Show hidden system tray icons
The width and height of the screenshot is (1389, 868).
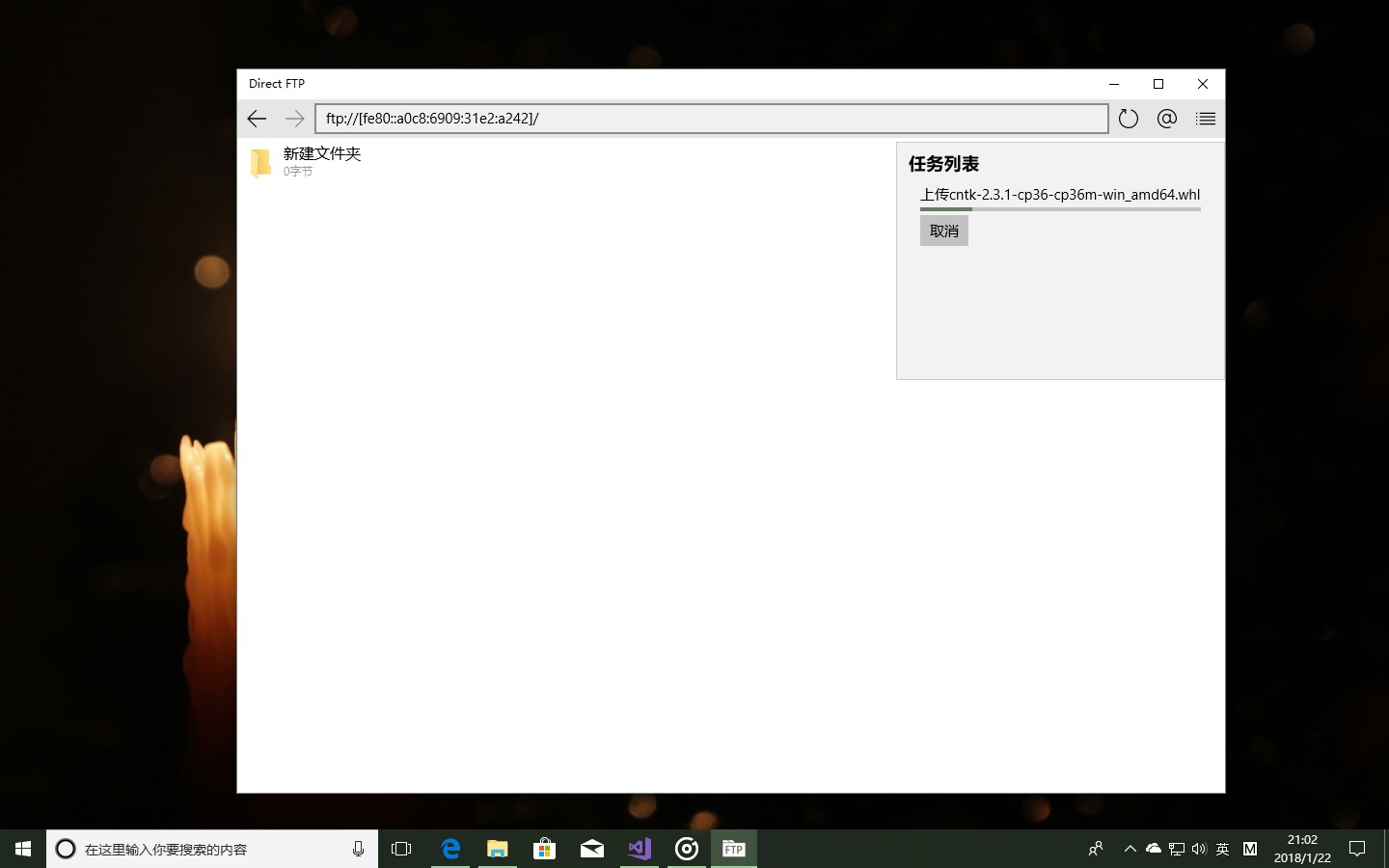[x=1130, y=849]
